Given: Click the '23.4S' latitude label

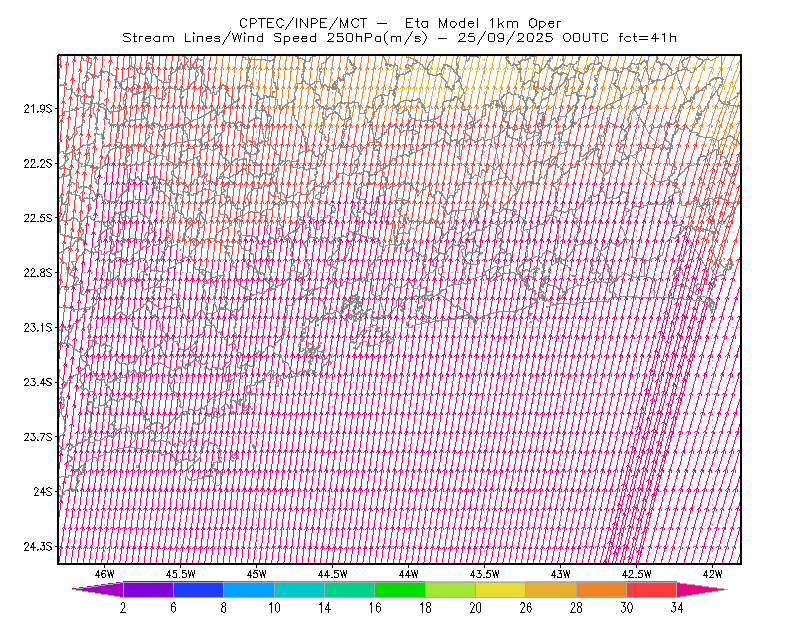Looking at the screenshot, I should point(38,382).
